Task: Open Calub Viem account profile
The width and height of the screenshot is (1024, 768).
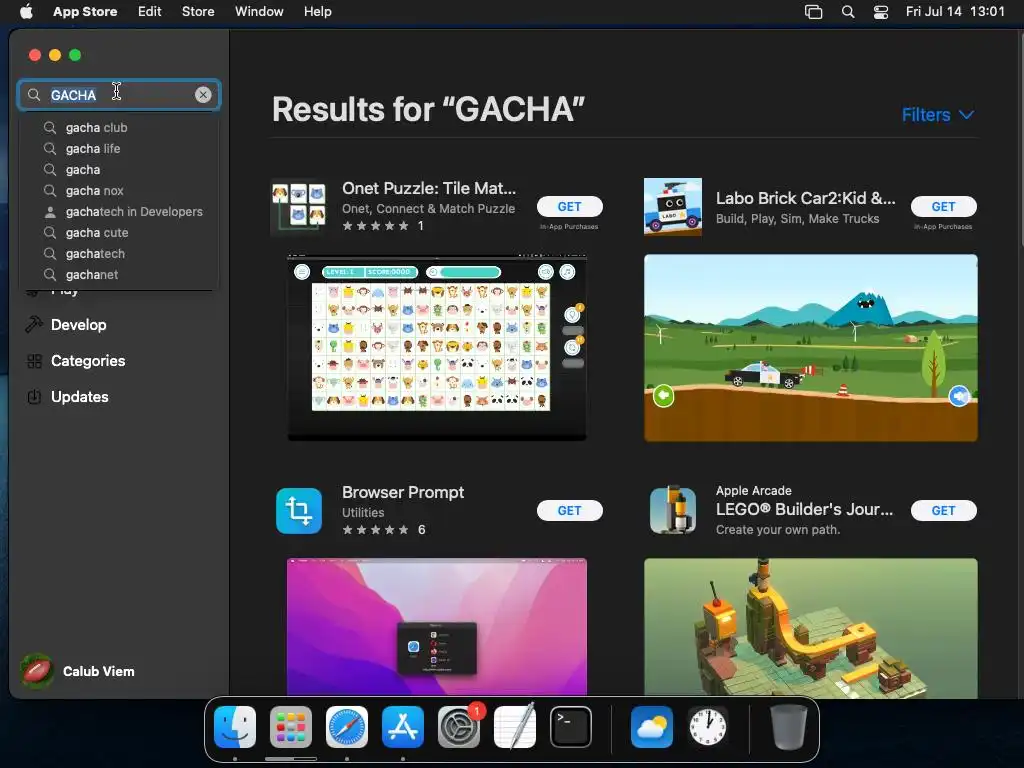Action: click(x=78, y=671)
